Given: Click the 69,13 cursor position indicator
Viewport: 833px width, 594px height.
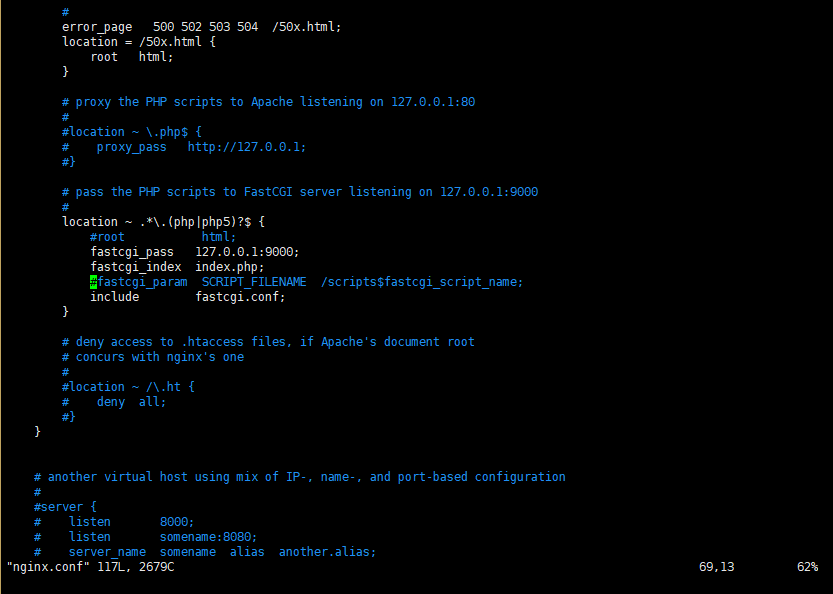Looking at the screenshot, I should click(717, 567).
